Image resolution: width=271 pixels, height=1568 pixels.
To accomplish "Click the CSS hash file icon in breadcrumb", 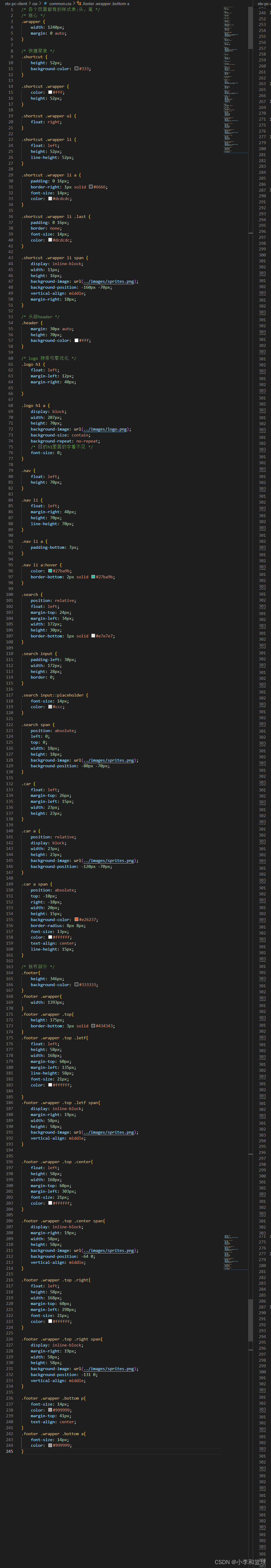I will [x=45, y=4].
